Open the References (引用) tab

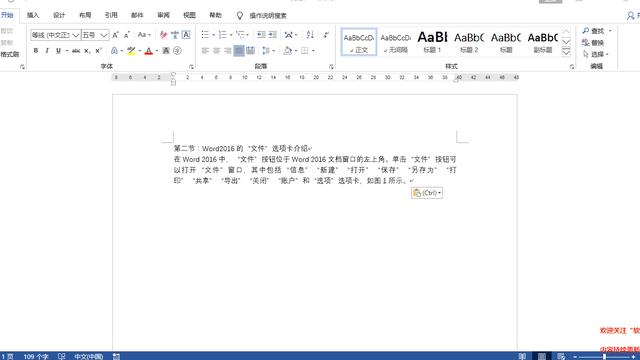(x=111, y=16)
